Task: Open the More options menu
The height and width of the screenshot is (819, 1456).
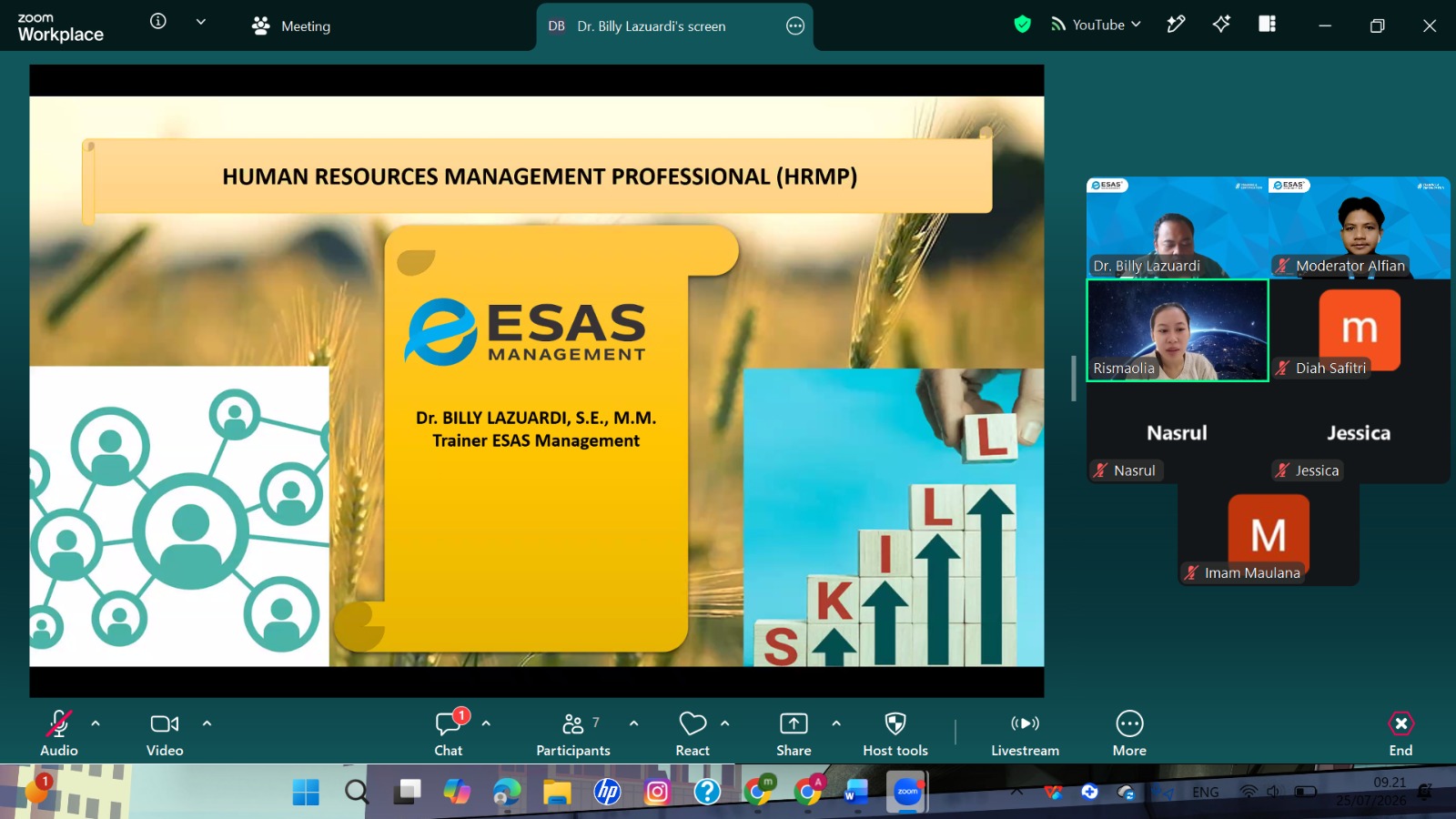Action: tap(1129, 733)
